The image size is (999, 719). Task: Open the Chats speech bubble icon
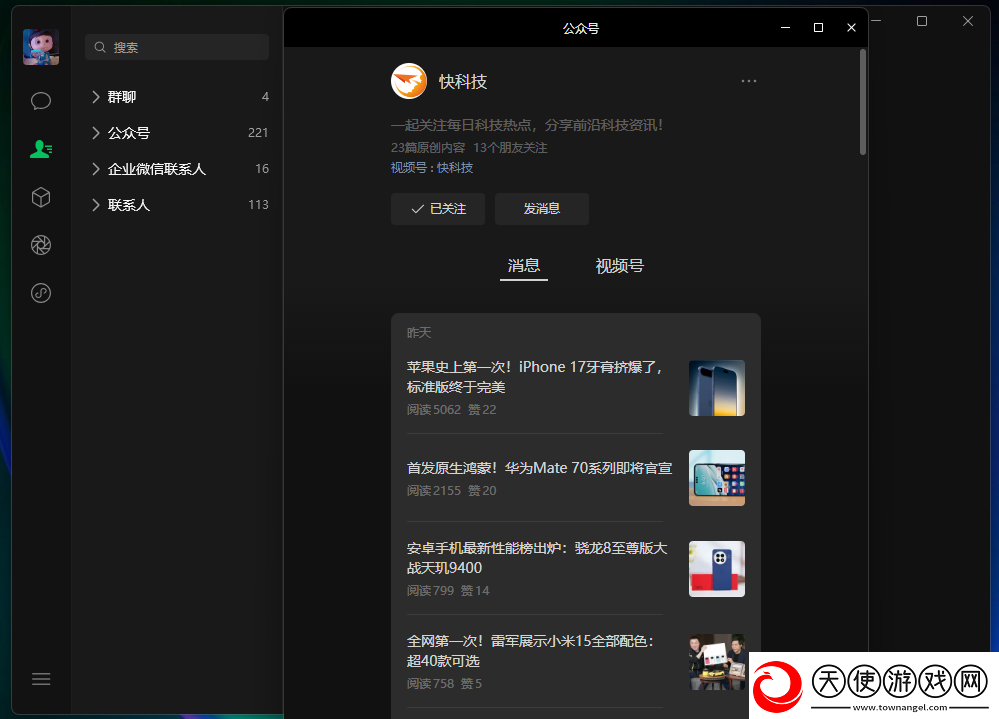point(41,101)
